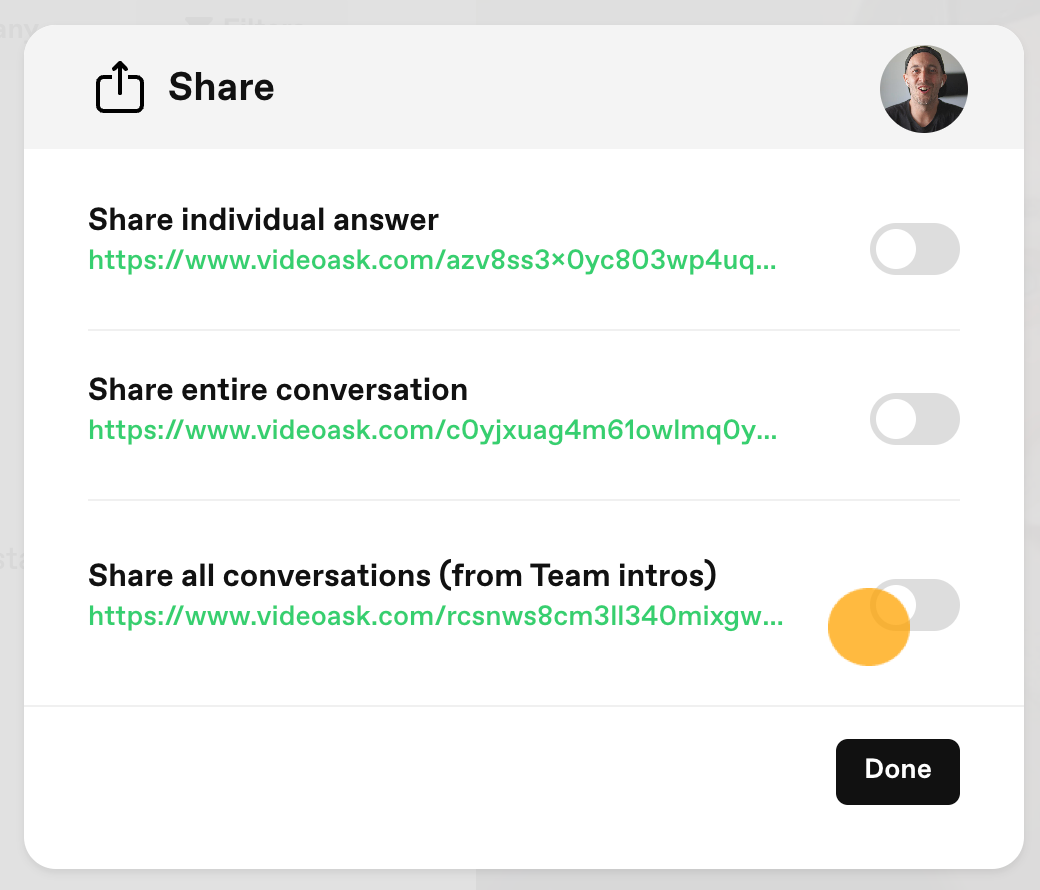
Task: Click the knob of entire conversation switch
Action: tap(896, 419)
